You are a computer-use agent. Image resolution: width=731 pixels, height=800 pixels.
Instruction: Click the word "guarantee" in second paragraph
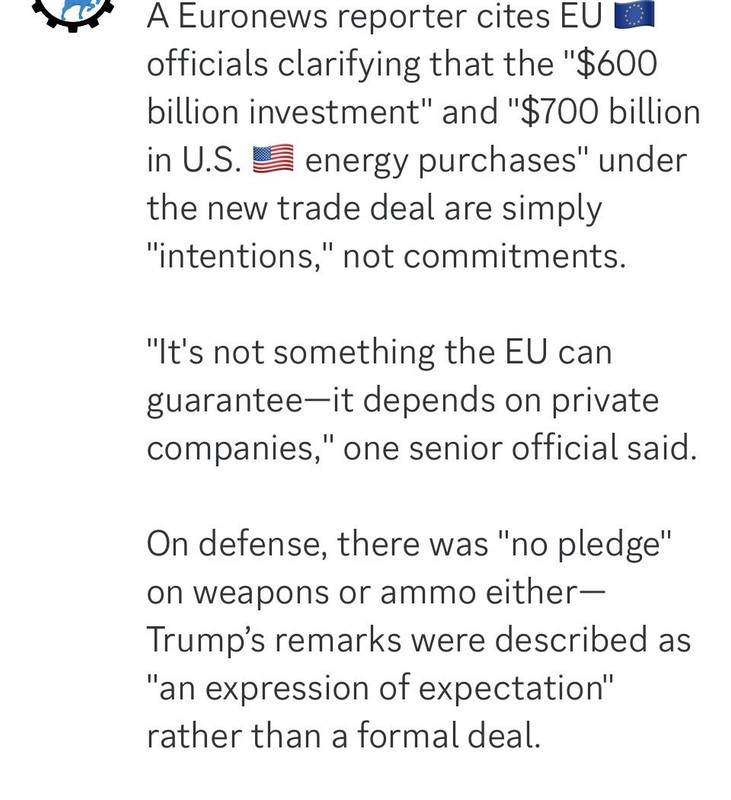(x=225, y=401)
